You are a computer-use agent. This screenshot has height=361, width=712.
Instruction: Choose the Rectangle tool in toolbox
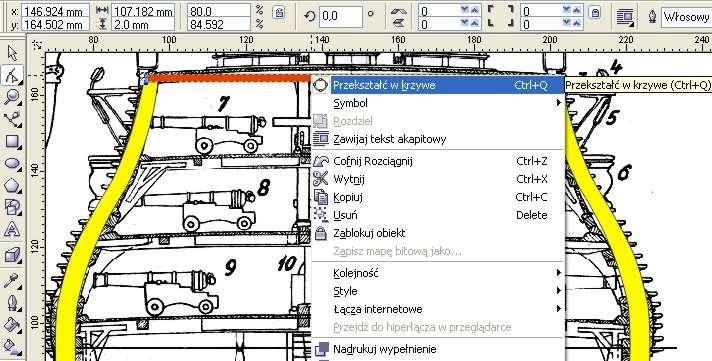[12, 141]
